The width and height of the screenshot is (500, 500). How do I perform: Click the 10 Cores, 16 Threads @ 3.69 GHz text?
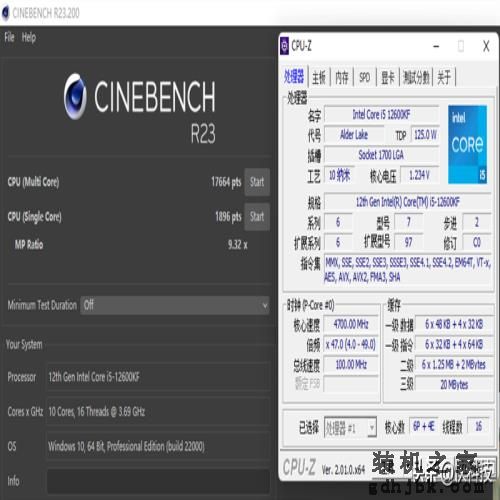pyautogui.click(x=97, y=412)
